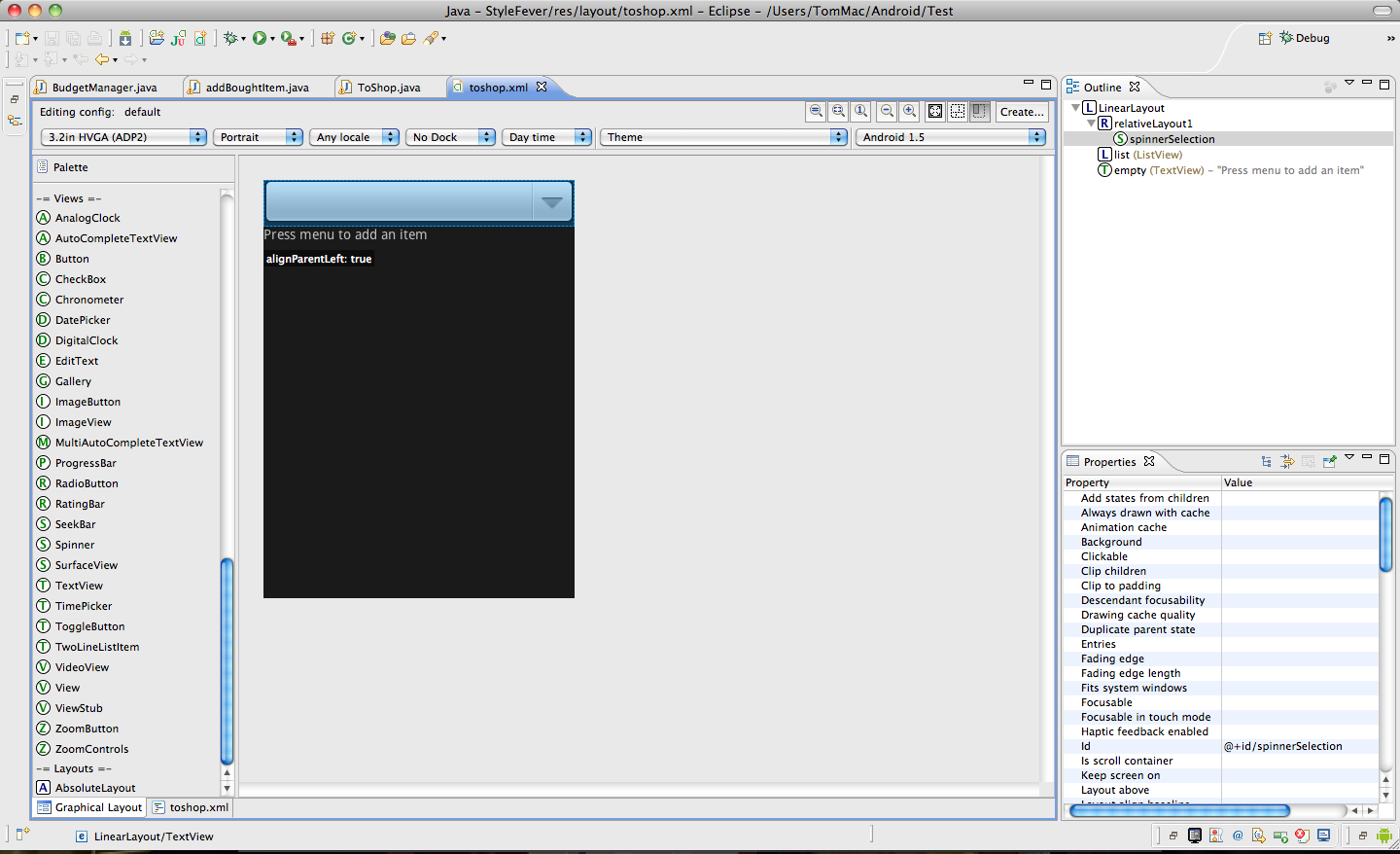This screenshot has height=854, width=1400.
Task: Open the Portrait orientation dropdown
Action: [258, 137]
